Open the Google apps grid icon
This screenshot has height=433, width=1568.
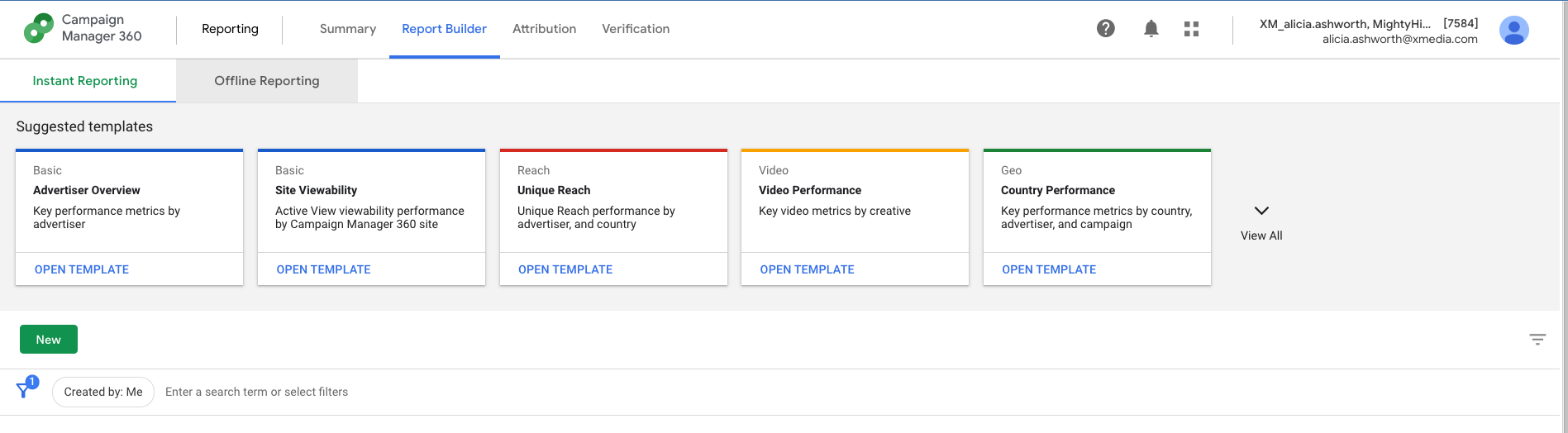(x=1191, y=29)
